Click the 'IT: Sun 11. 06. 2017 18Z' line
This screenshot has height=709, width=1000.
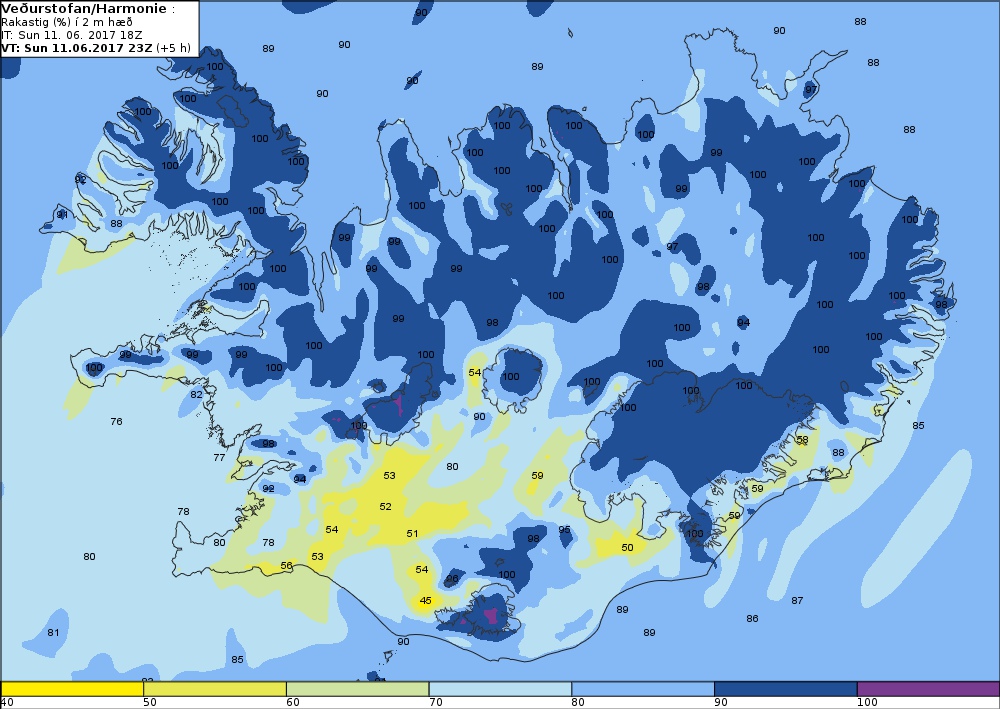tap(71, 35)
